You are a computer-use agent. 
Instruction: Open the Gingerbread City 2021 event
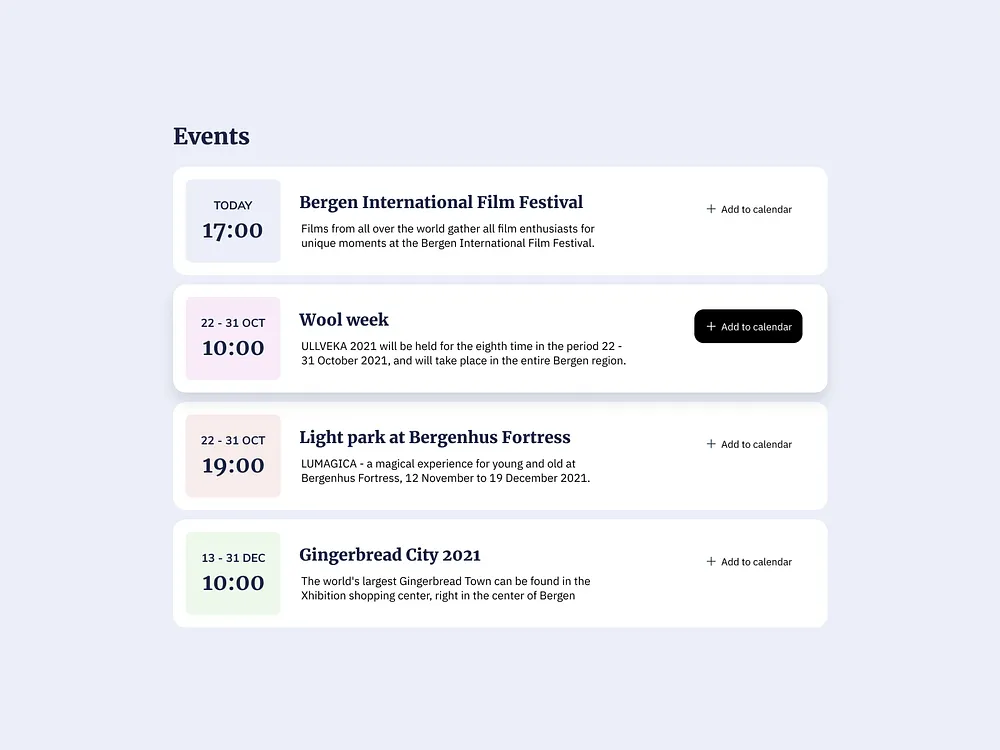pyautogui.click(x=390, y=554)
